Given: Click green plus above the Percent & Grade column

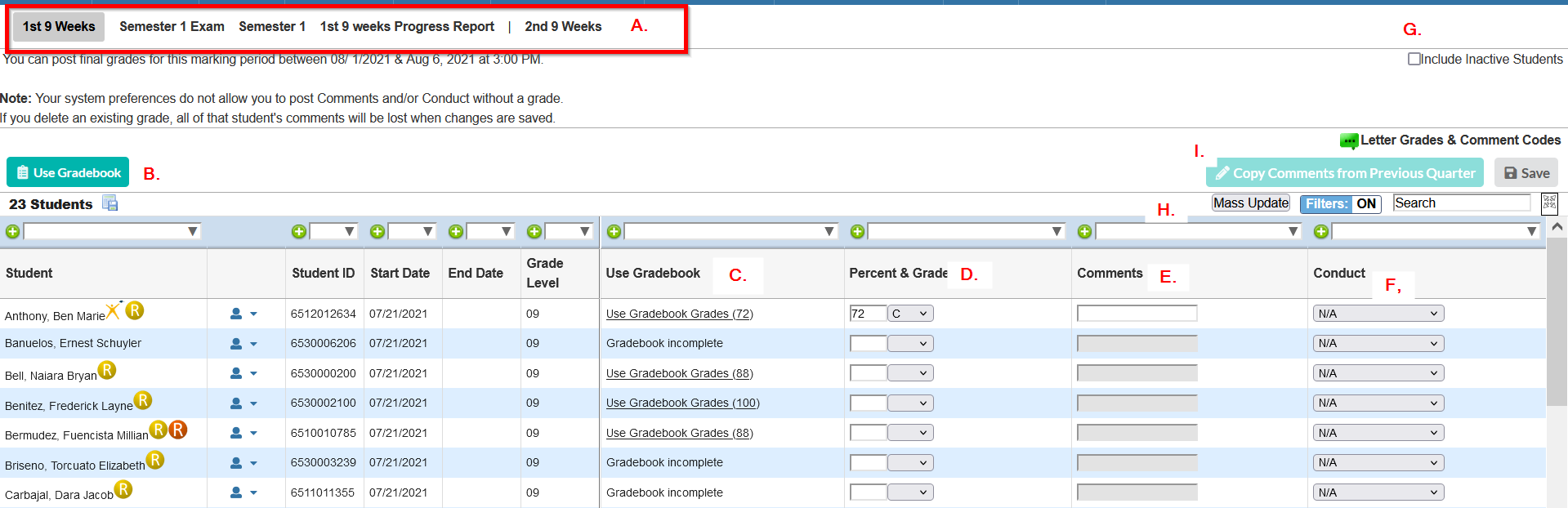Looking at the screenshot, I should pyautogui.click(x=857, y=232).
